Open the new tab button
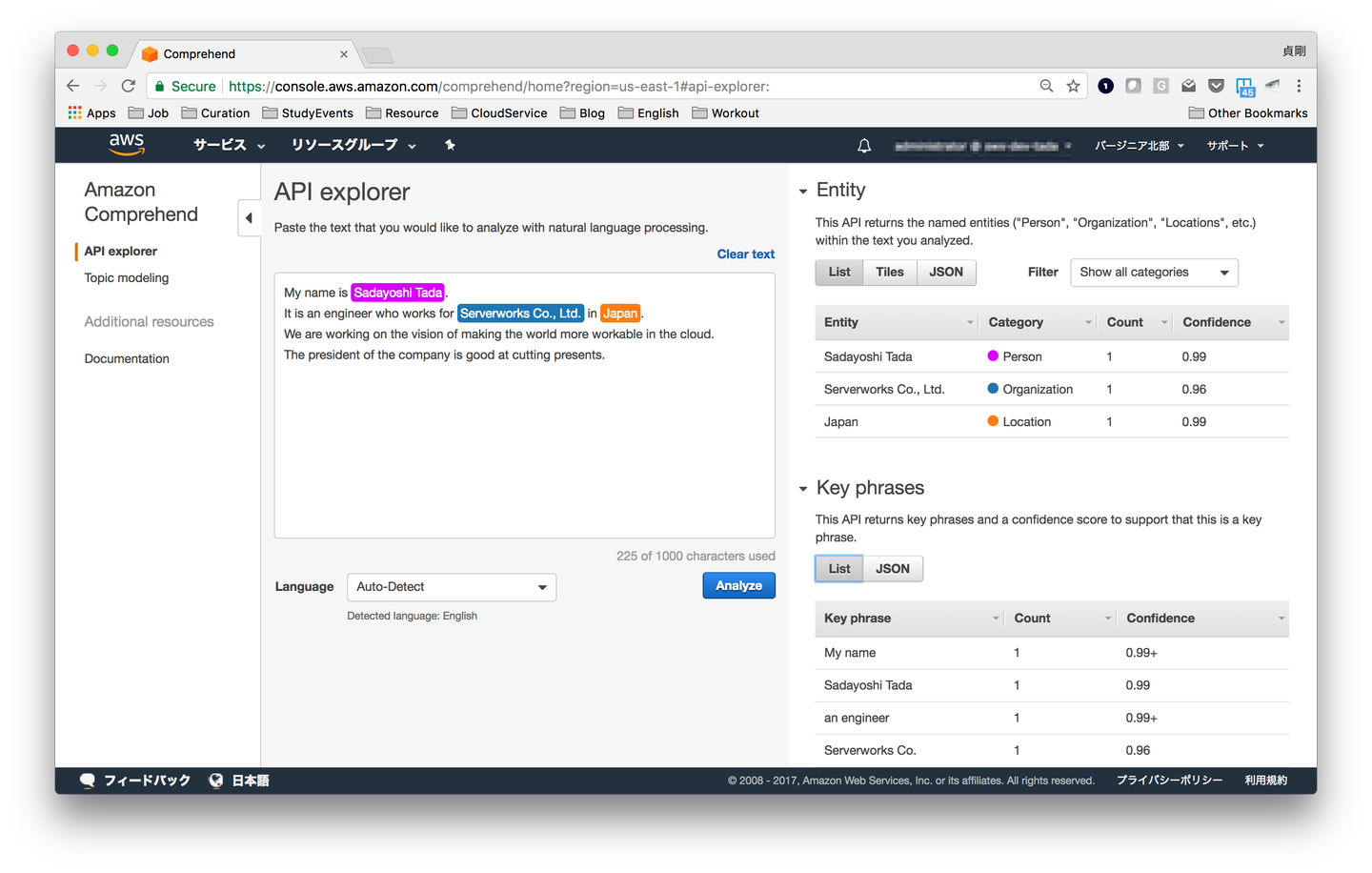The height and width of the screenshot is (873, 1372). 378,55
